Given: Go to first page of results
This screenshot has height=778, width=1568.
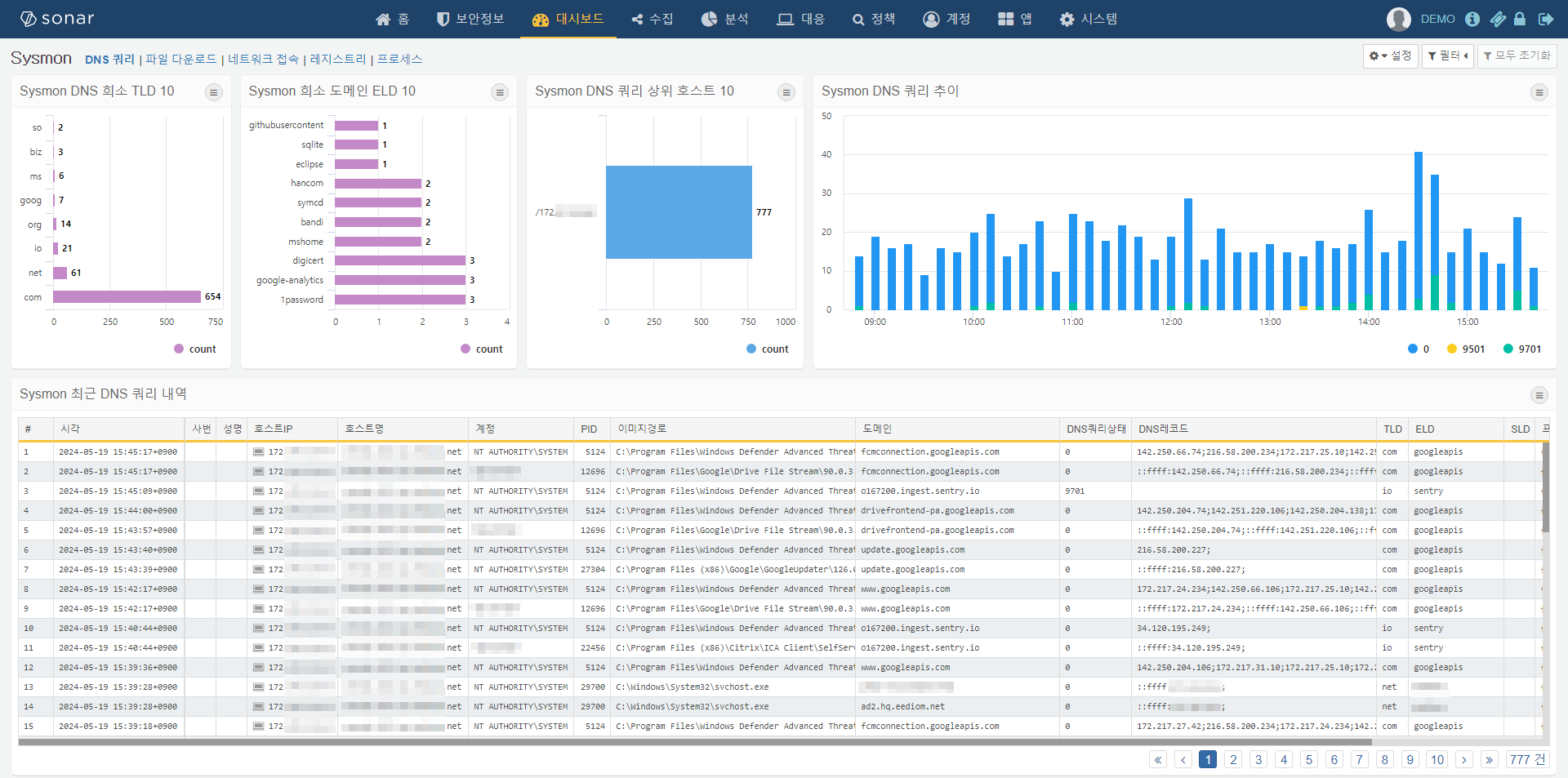Looking at the screenshot, I should (1158, 760).
